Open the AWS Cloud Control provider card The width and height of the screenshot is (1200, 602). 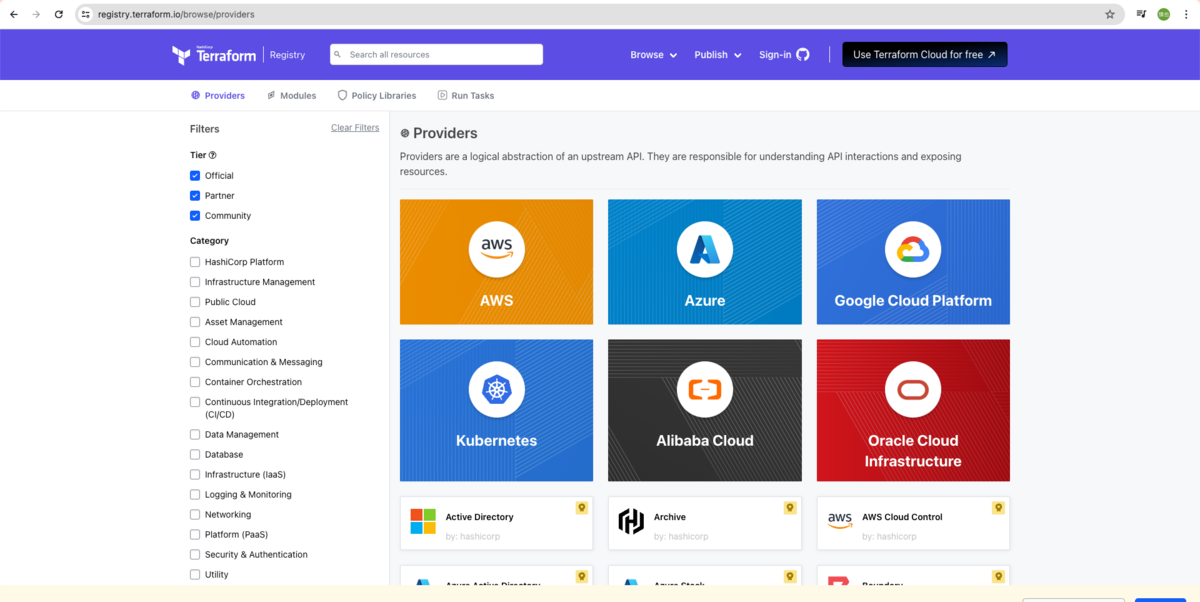[x=913, y=523]
